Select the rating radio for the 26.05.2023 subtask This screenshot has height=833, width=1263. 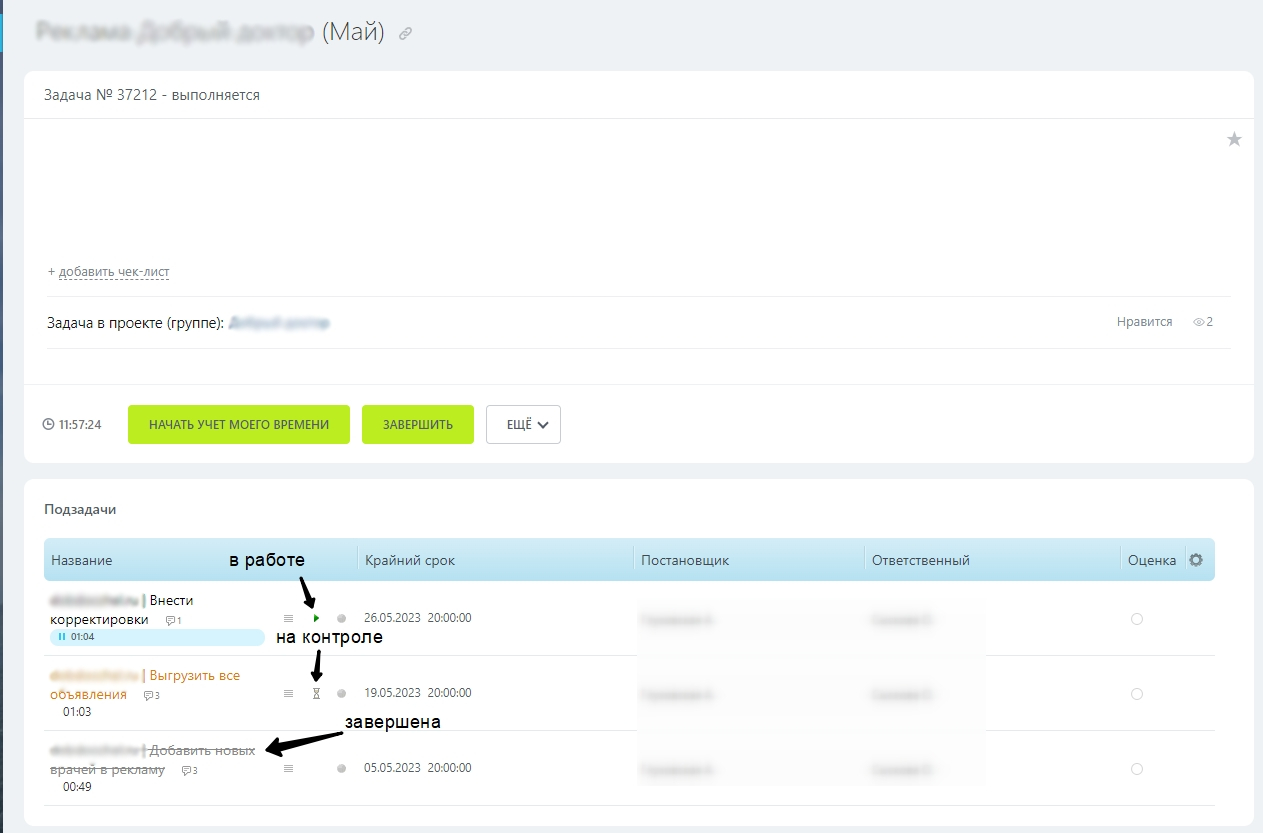click(x=1136, y=619)
